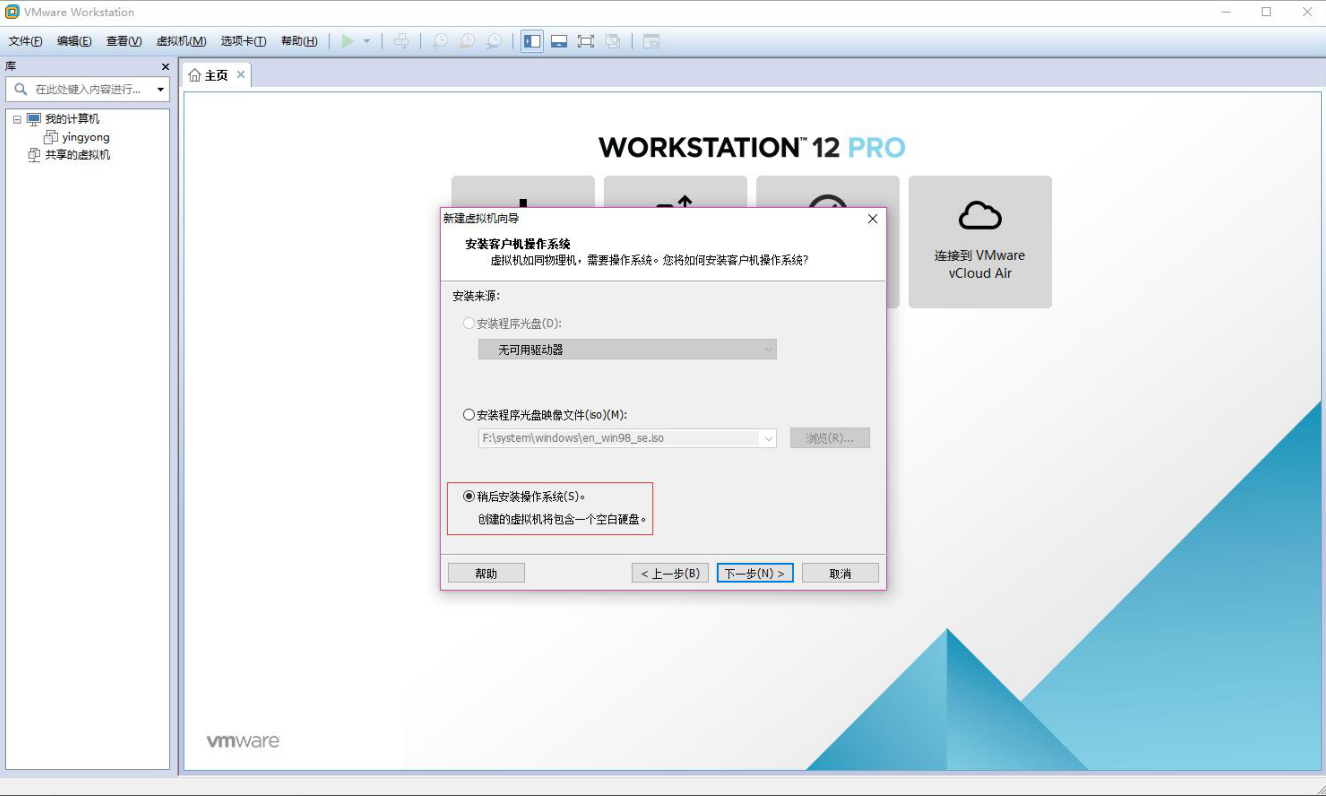The width and height of the screenshot is (1326, 796).
Task: Click the VMware Workstation title bar app icon
Action: pos(12,12)
